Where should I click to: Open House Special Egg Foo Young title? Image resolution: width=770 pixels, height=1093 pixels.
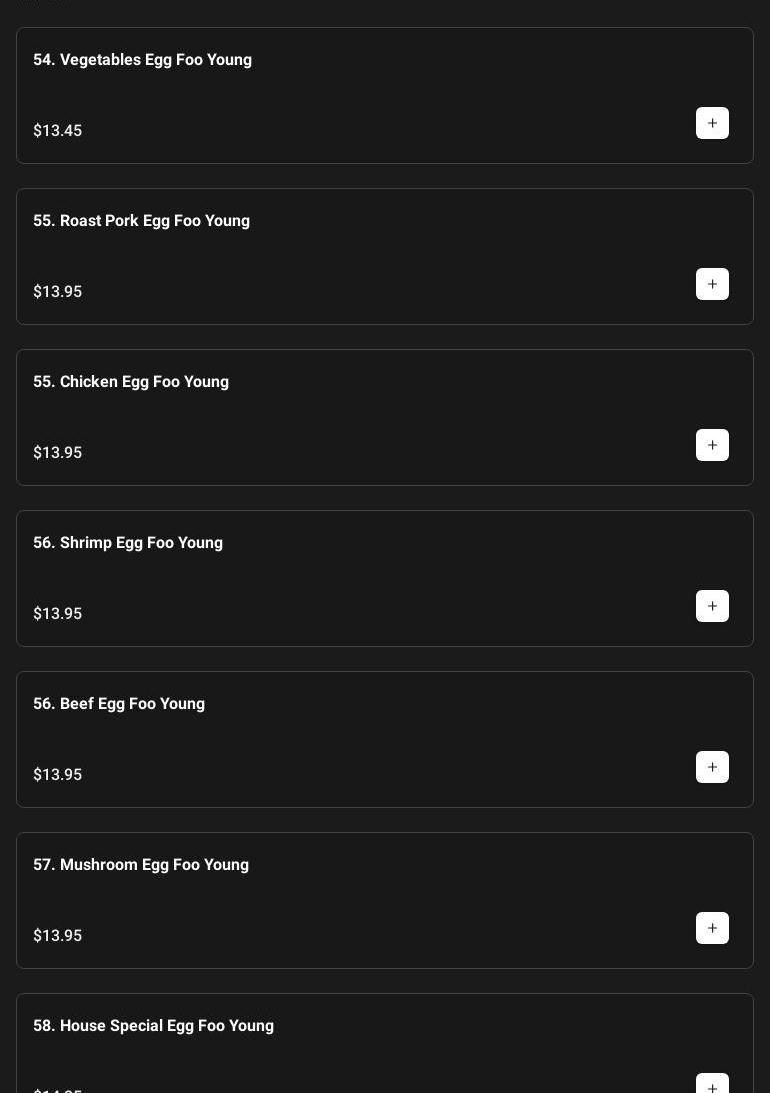click(x=153, y=1026)
